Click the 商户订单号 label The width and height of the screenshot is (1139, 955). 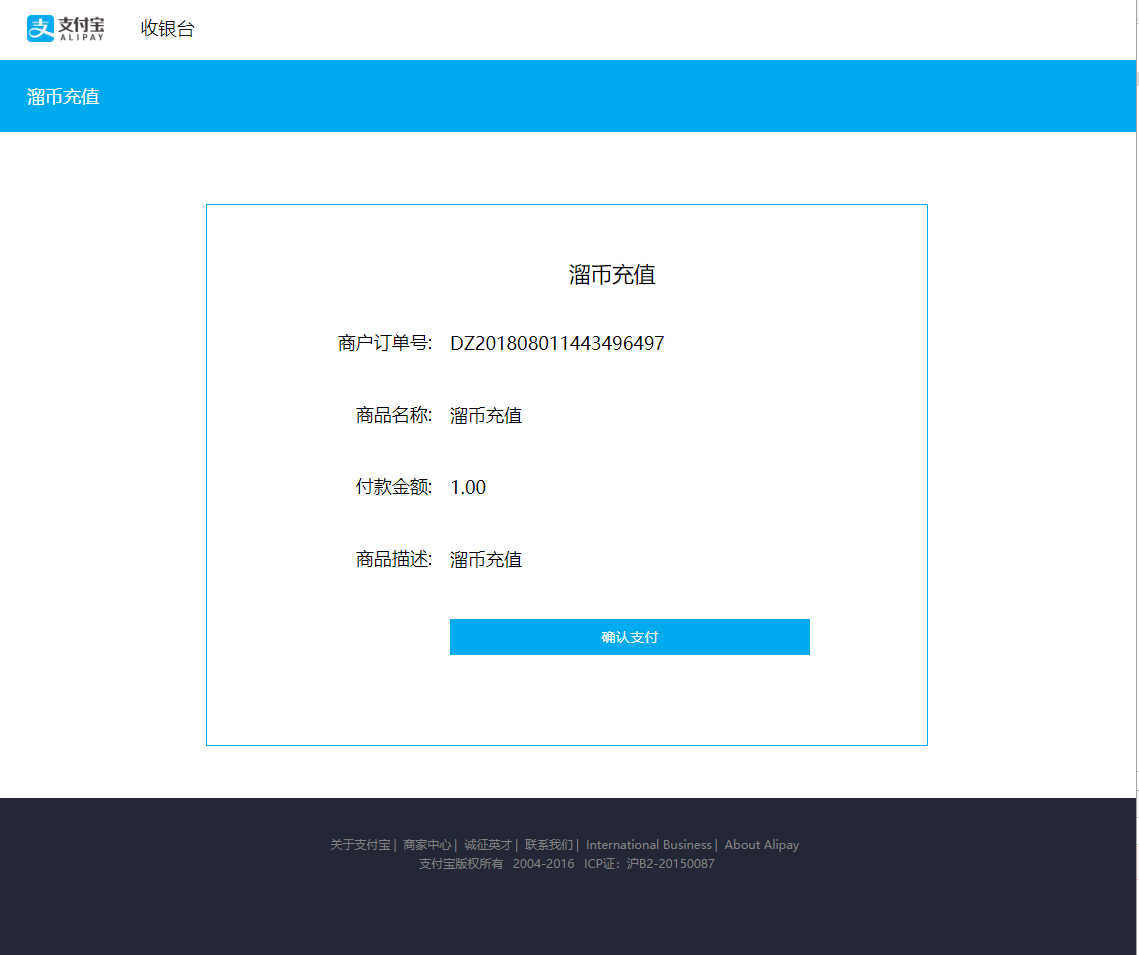(385, 344)
